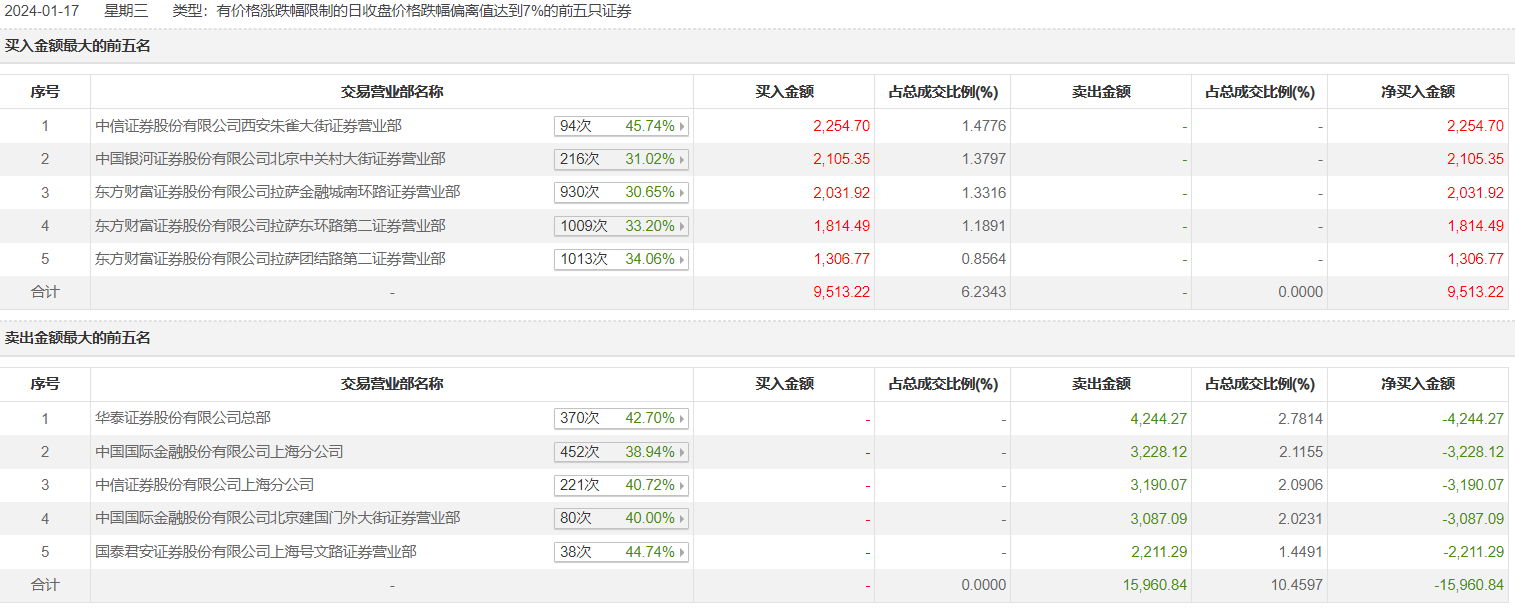Open 中国国际金融股份有限公司上海分公司 link
This screenshot has height=609, width=1515.
(219, 452)
